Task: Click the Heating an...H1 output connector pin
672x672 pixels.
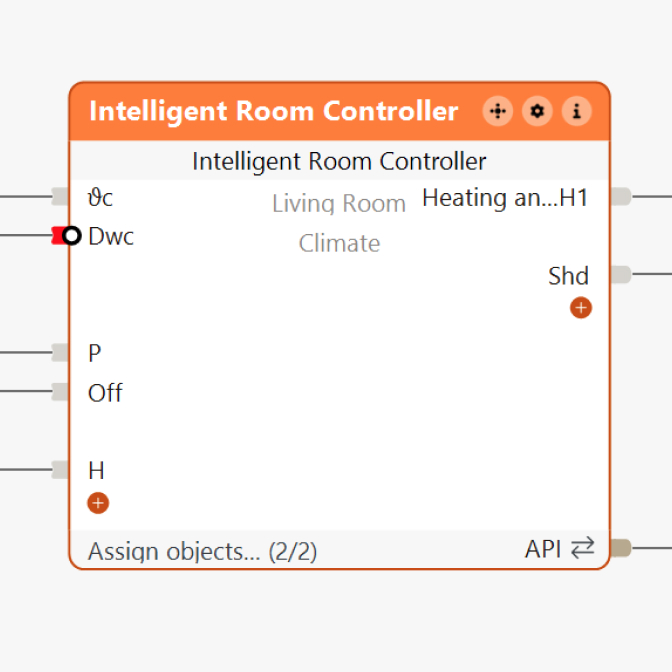Action: click(x=620, y=197)
